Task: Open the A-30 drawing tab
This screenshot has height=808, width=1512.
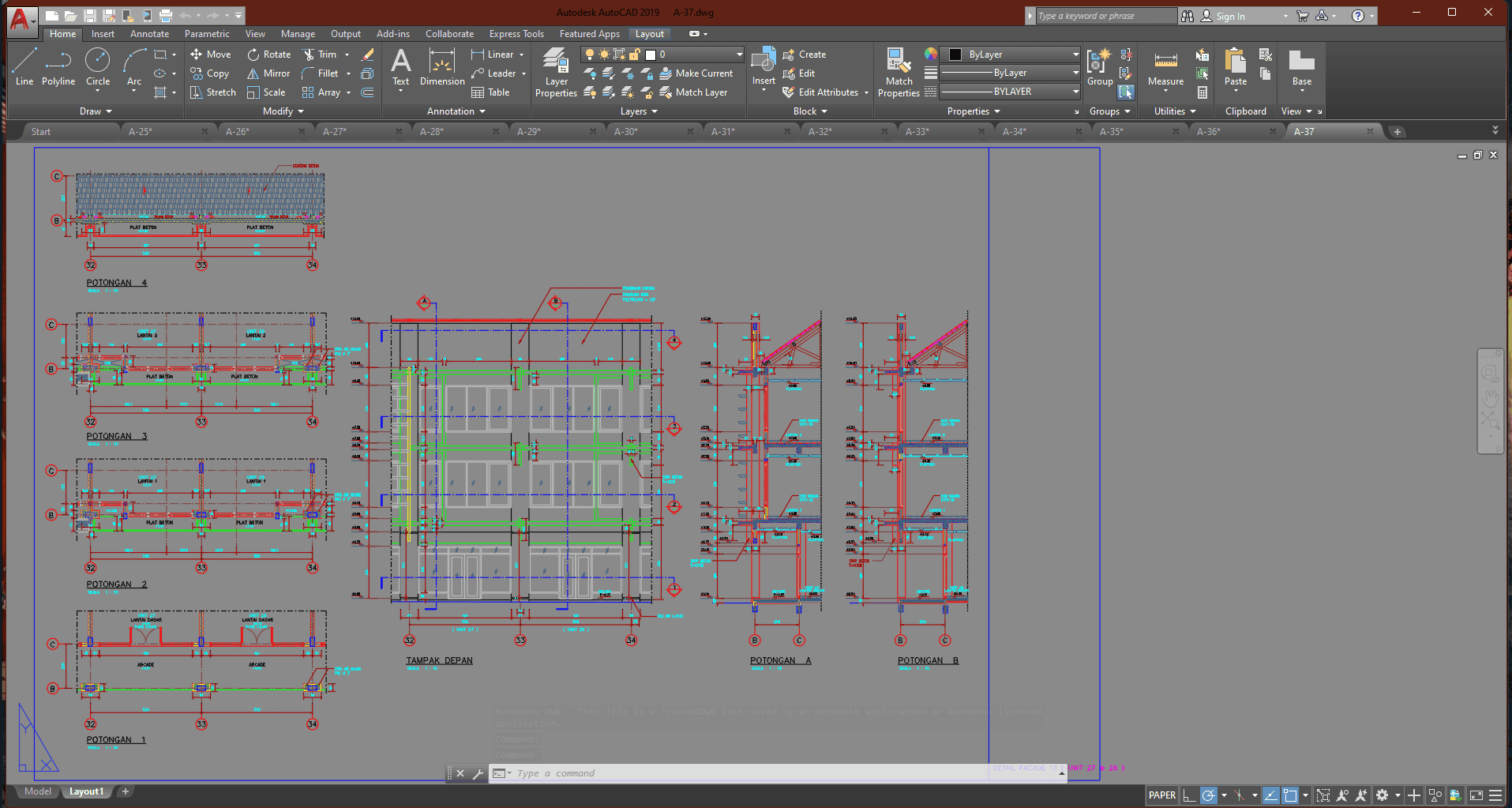Action: (x=626, y=132)
